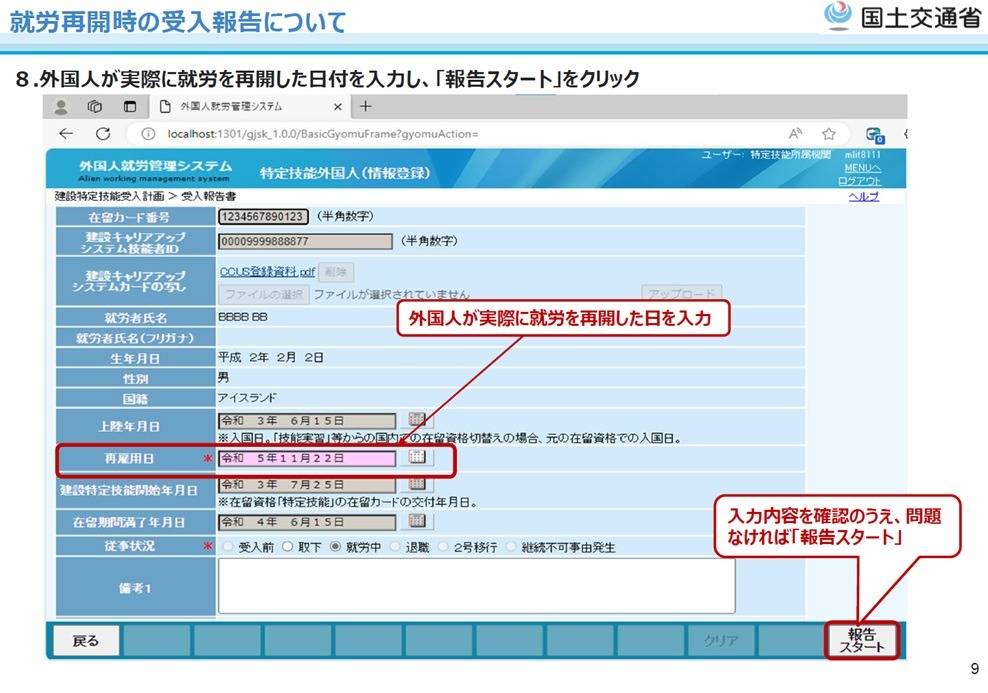Open a new browser tab
Viewport: 988px width, 693px height.
366,106
